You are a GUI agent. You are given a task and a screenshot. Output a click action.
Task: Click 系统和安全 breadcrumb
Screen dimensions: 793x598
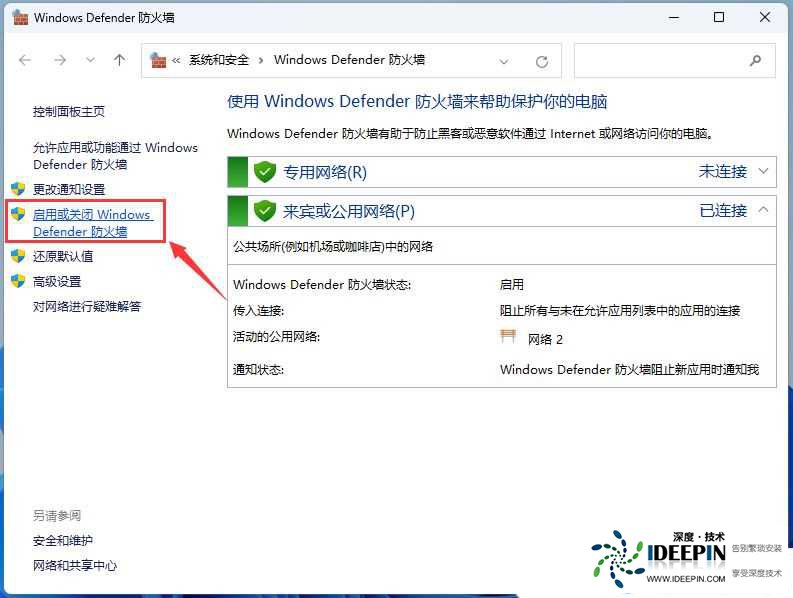click(219, 60)
